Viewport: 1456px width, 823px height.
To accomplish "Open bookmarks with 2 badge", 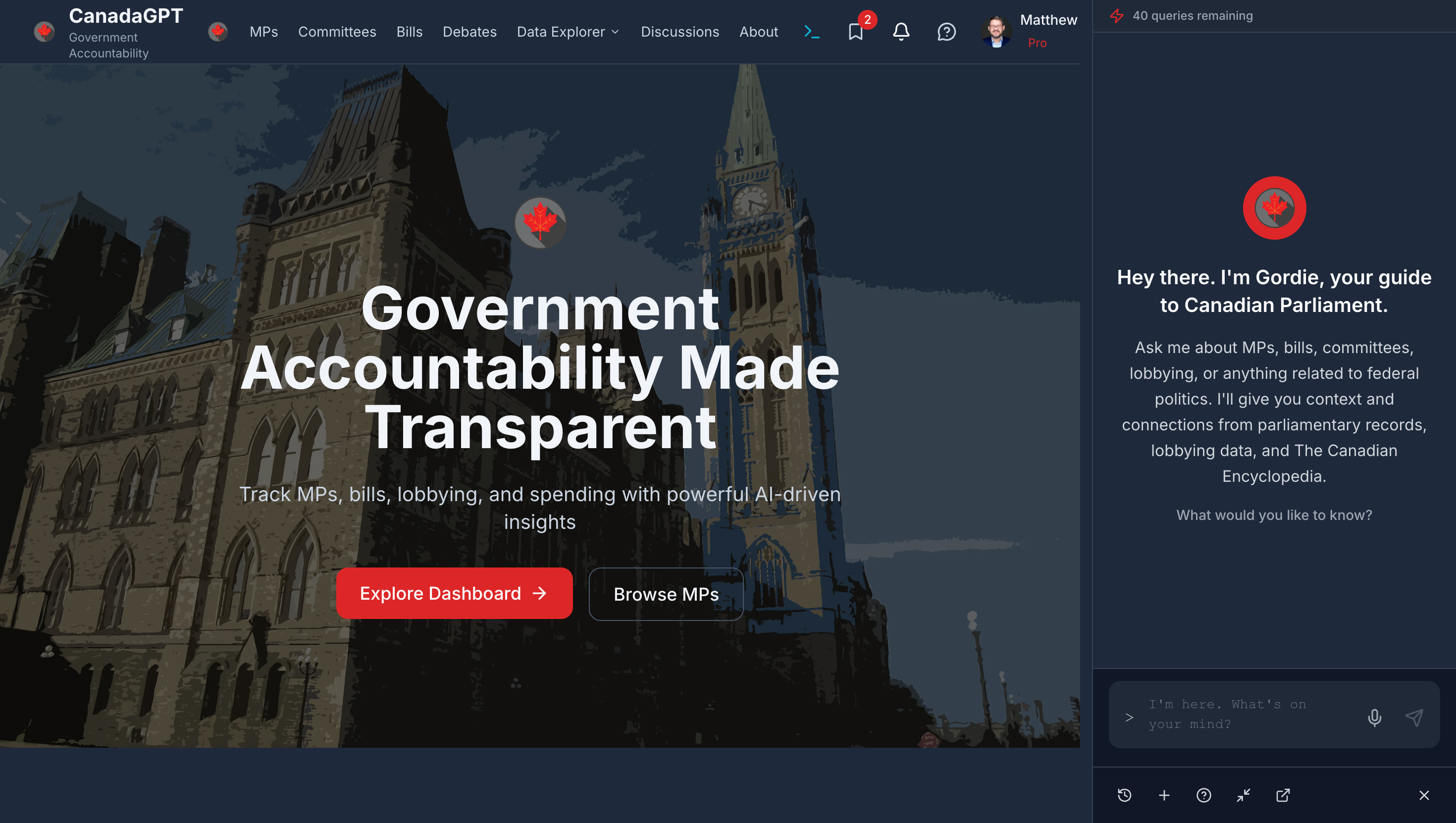I will coord(856,32).
